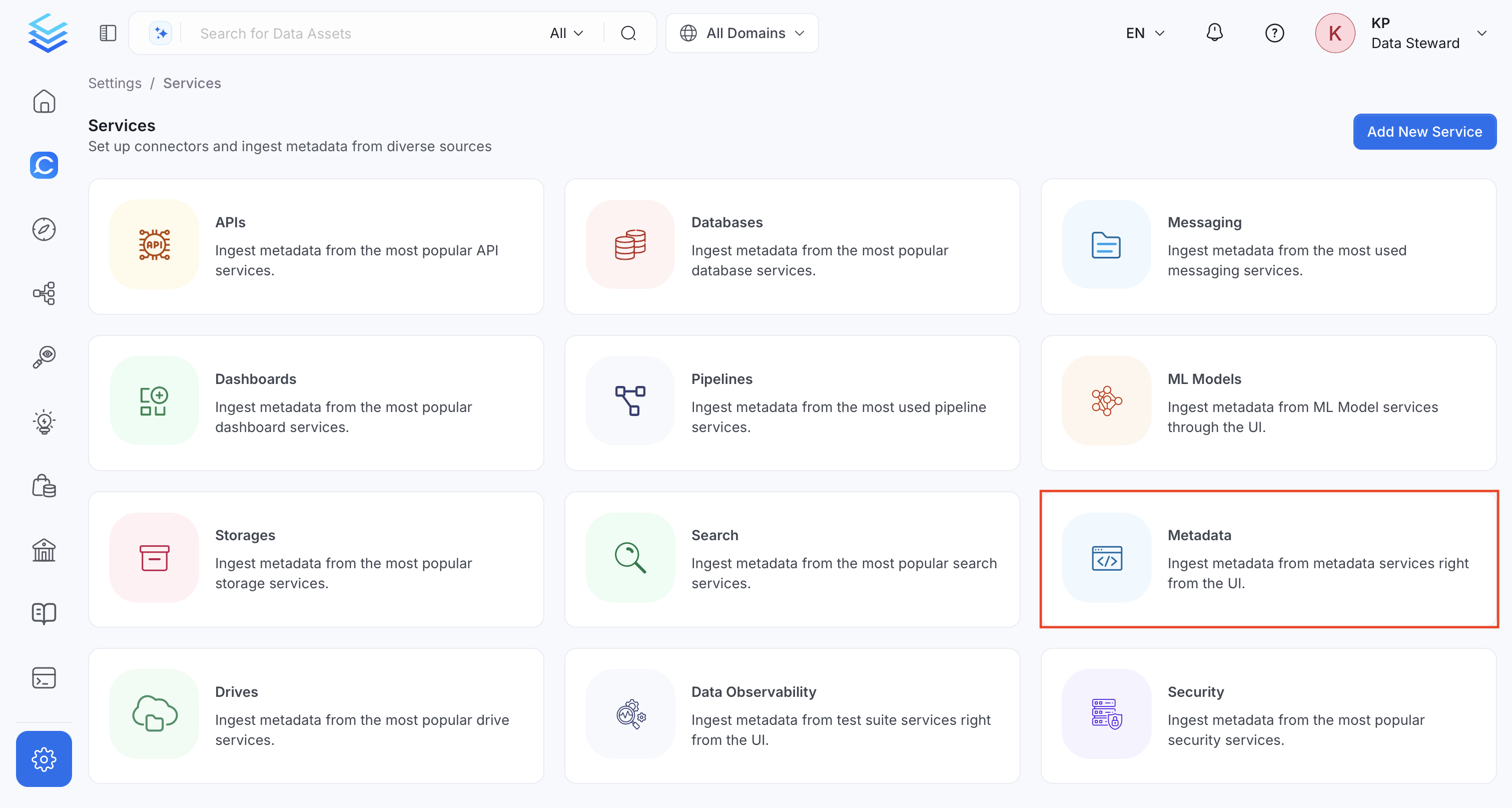This screenshot has width=1512, height=808.
Task: Open glossary book icon in sidebar
Action: 44,614
